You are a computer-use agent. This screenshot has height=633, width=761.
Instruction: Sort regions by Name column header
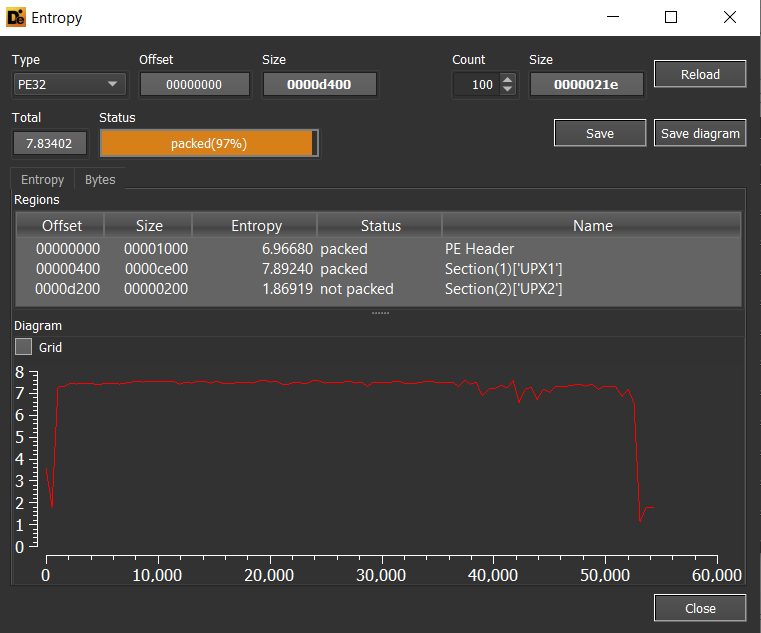point(592,226)
